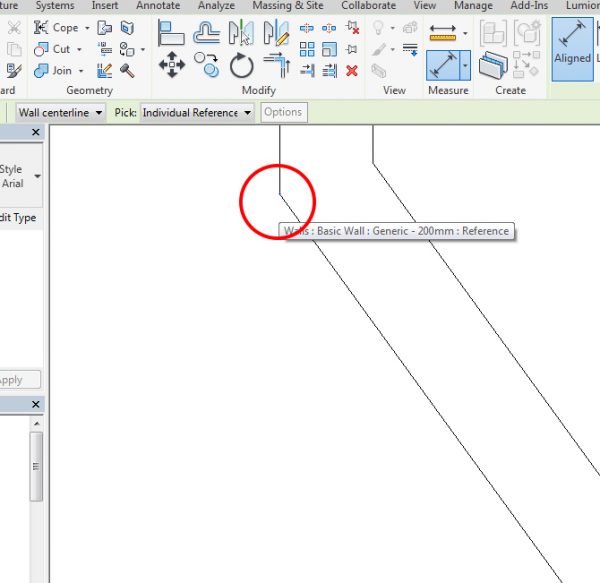Viewport: 600px width, 583px height.
Task: Select the Move tool with four arrows
Action: [x=173, y=67]
